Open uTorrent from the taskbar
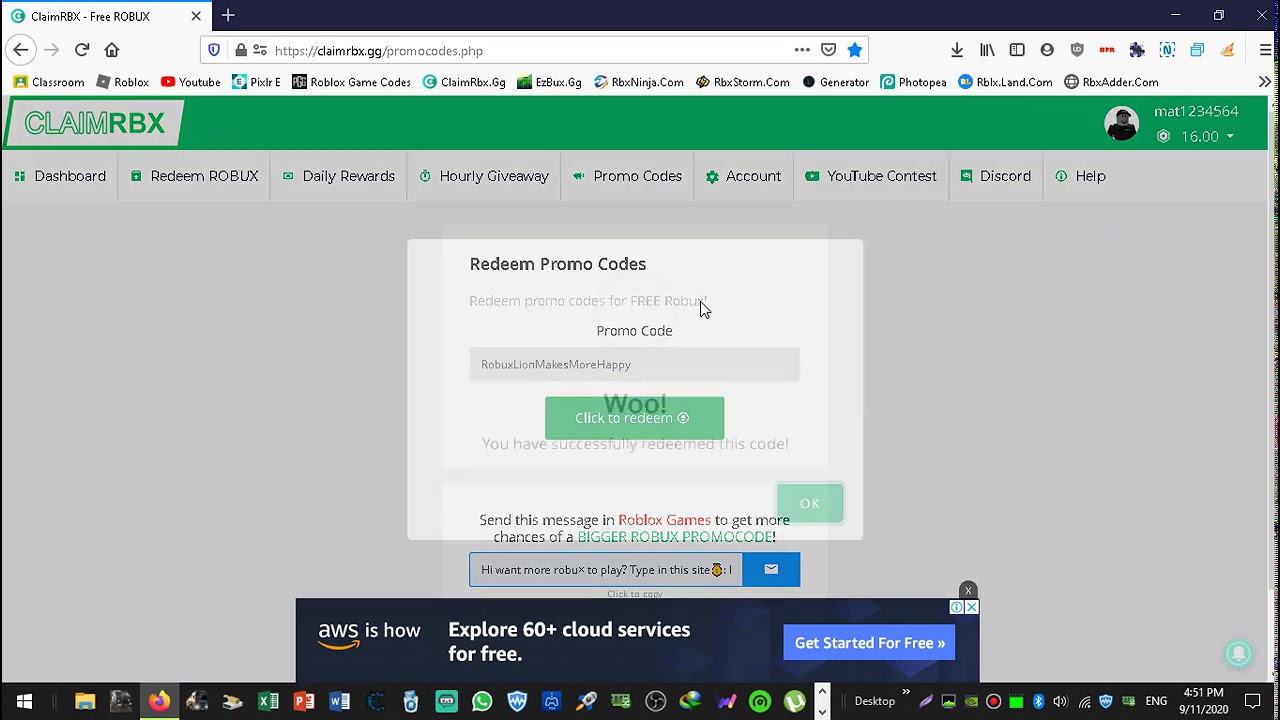Screen dimensions: 1280x720 (795, 702)
